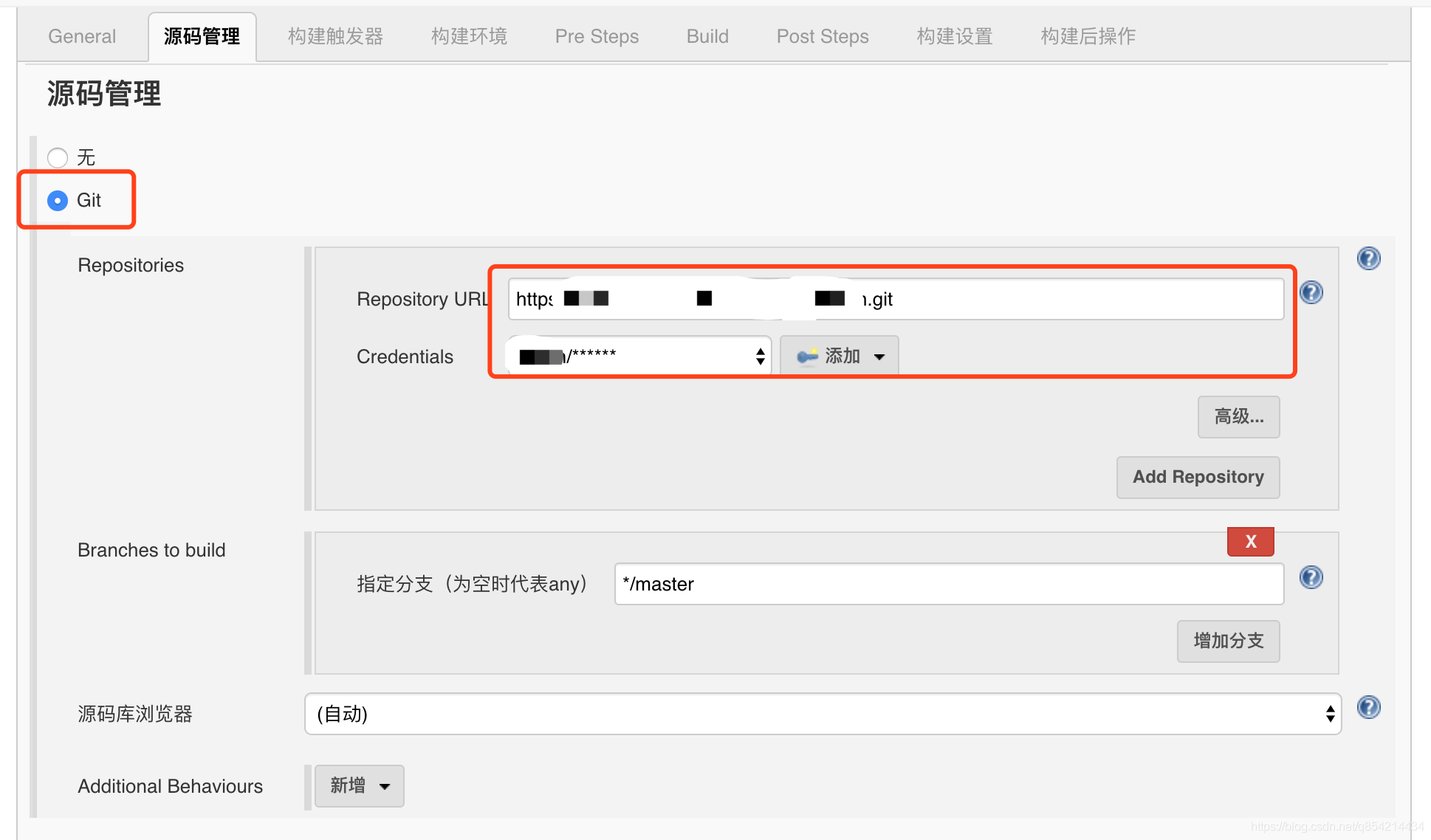Remove the branch block via red X icon
Image resolution: width=1431 pixels, height=840 pixels.
(x=1250, y=541)
